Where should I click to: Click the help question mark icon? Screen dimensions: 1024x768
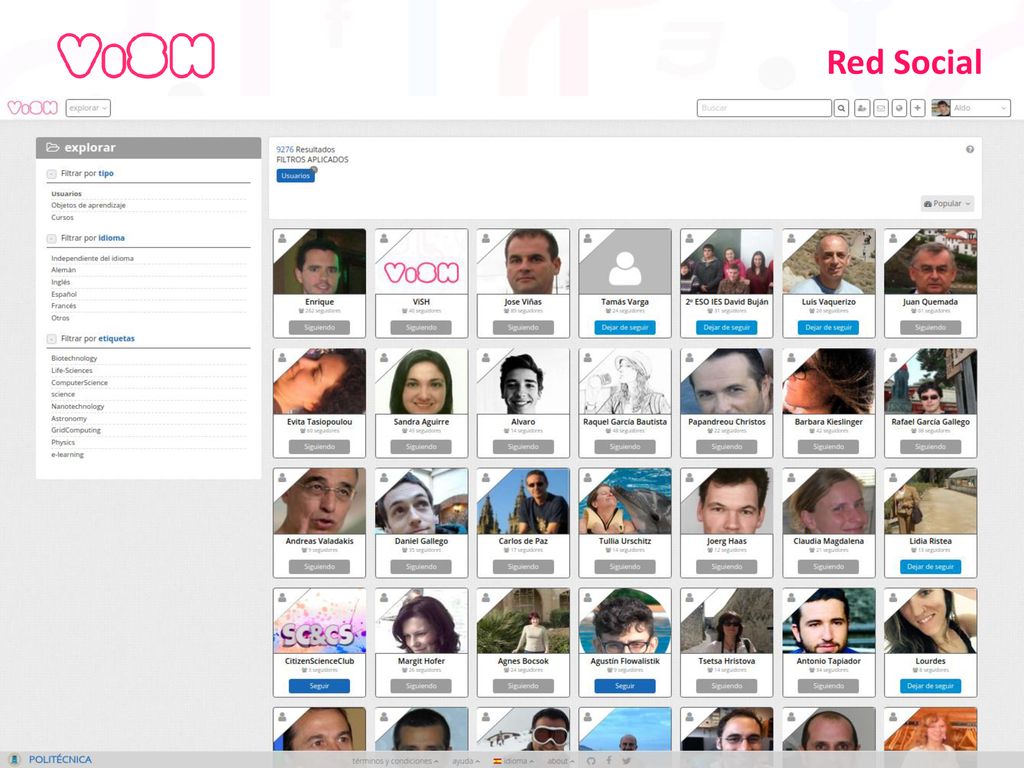click(x=970, y=150)
